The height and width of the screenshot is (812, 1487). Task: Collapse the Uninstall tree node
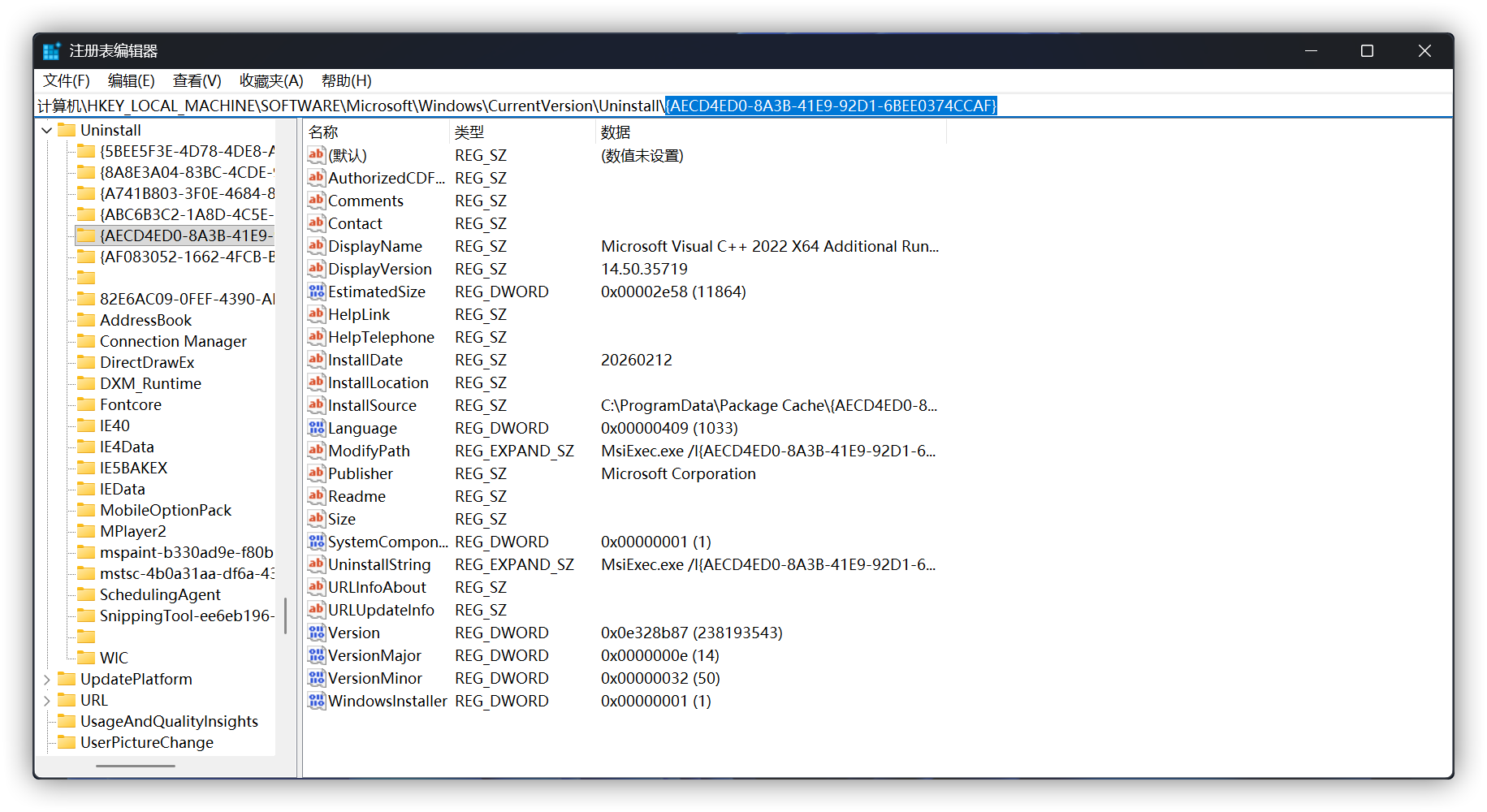pos(47,130)
